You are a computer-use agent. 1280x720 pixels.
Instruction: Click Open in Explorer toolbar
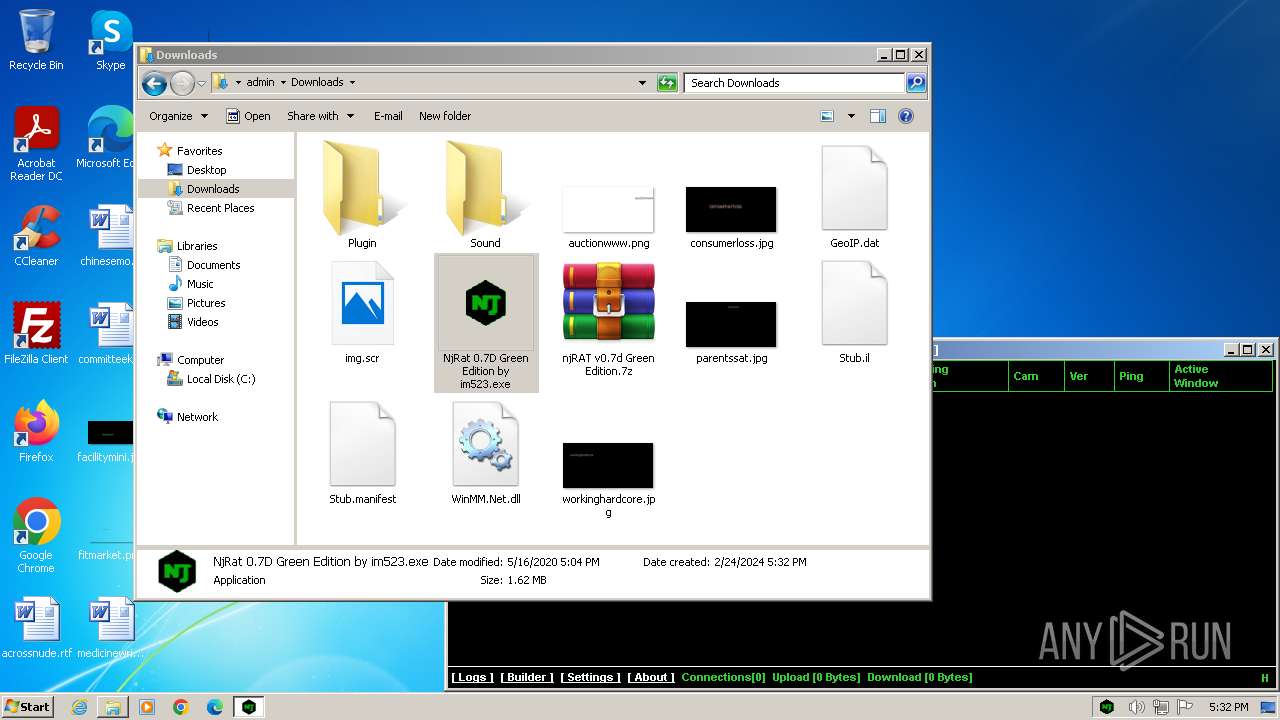(248, 116)
